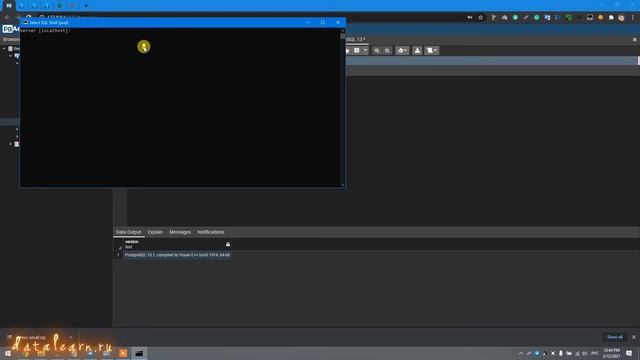Switch to the Data Output tab

(128, 232)
